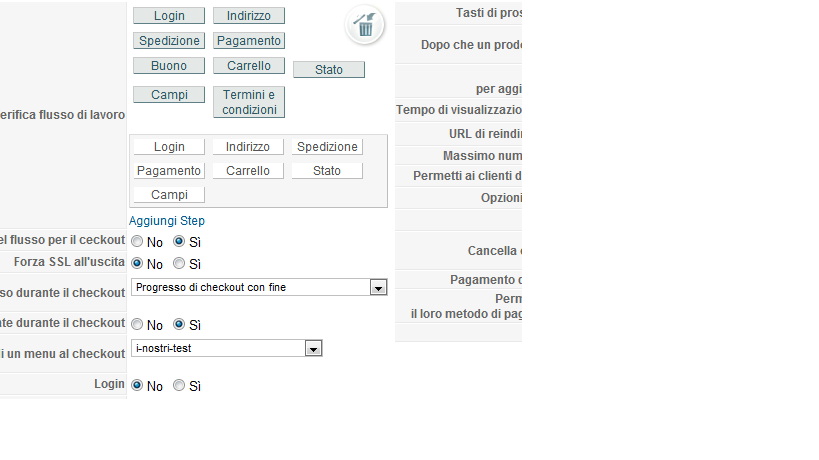Click the gray Spedizione step block
This screenshot has width=819, height=460.
point(169,41)
